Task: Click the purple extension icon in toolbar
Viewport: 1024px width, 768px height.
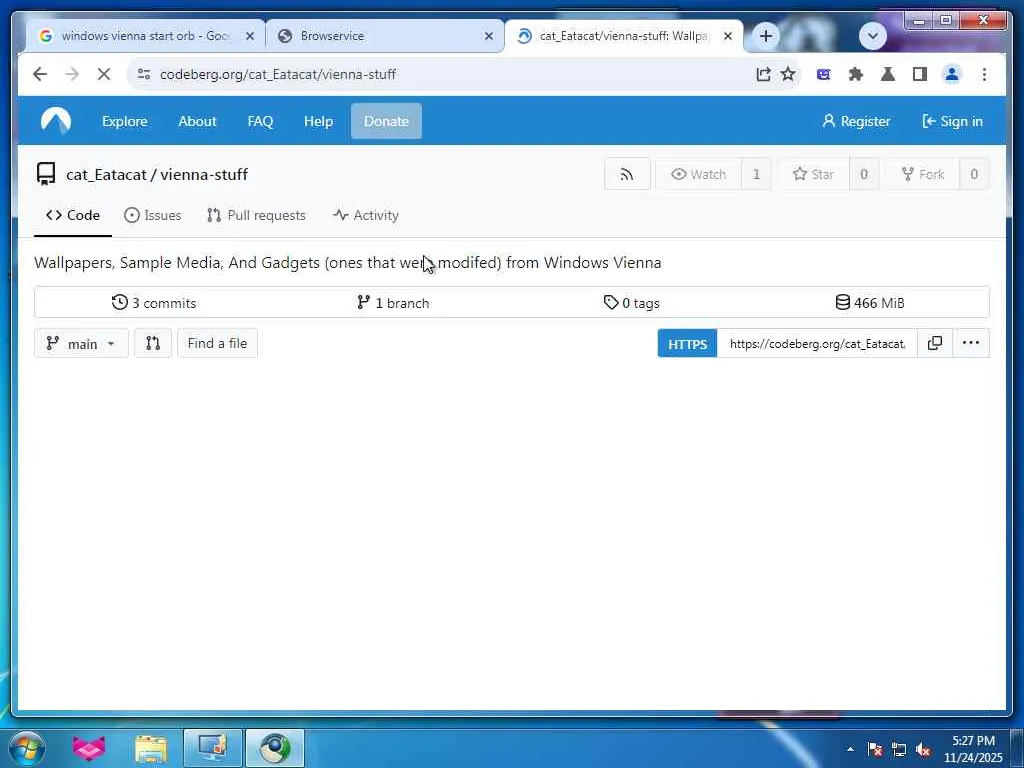Action: 824,74
